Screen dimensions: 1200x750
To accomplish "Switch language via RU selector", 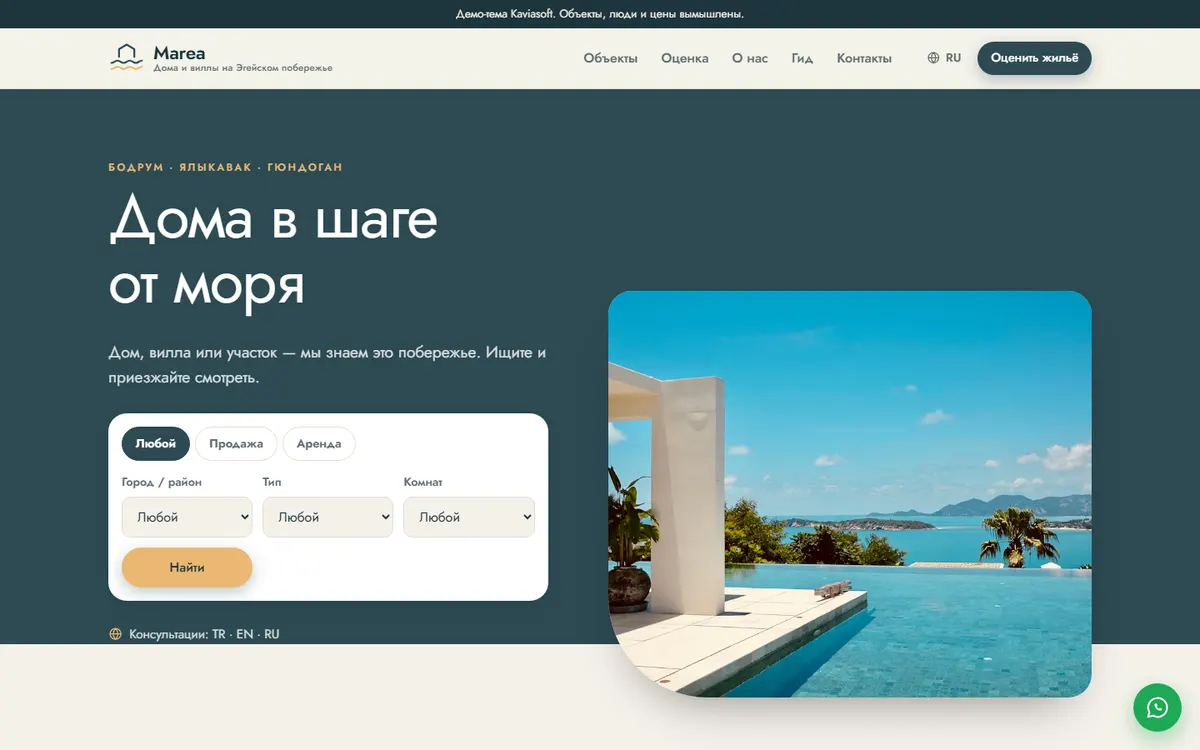I will 944,58.
